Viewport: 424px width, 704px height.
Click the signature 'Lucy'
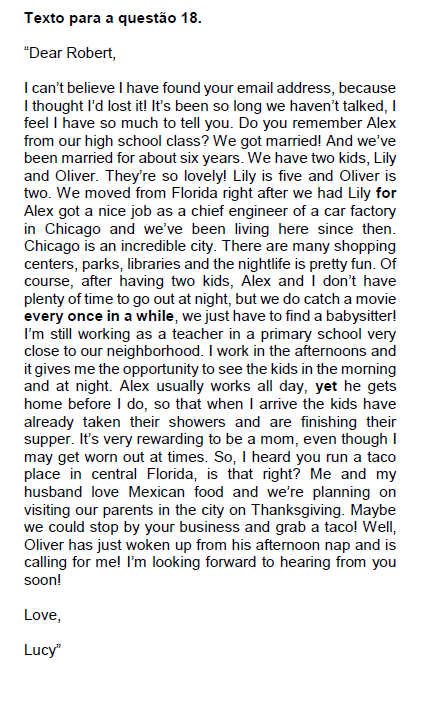point(40,650)
